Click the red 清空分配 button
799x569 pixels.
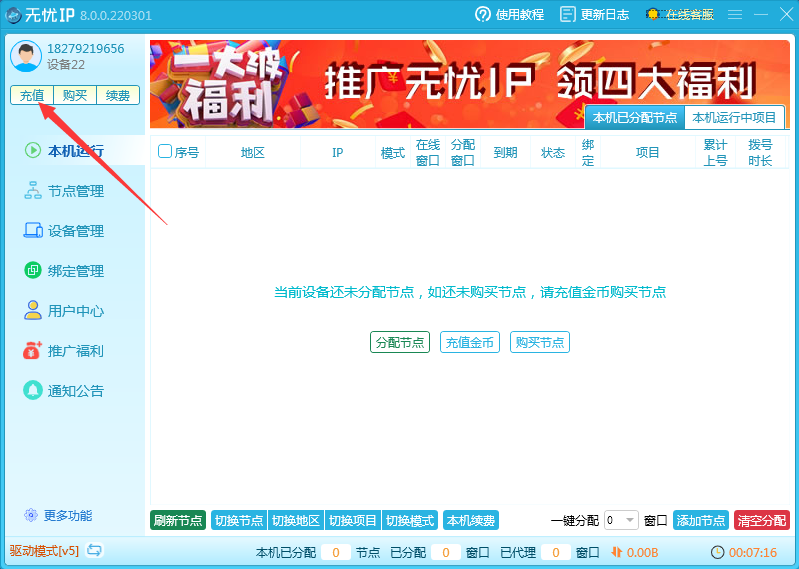point(762,520)
